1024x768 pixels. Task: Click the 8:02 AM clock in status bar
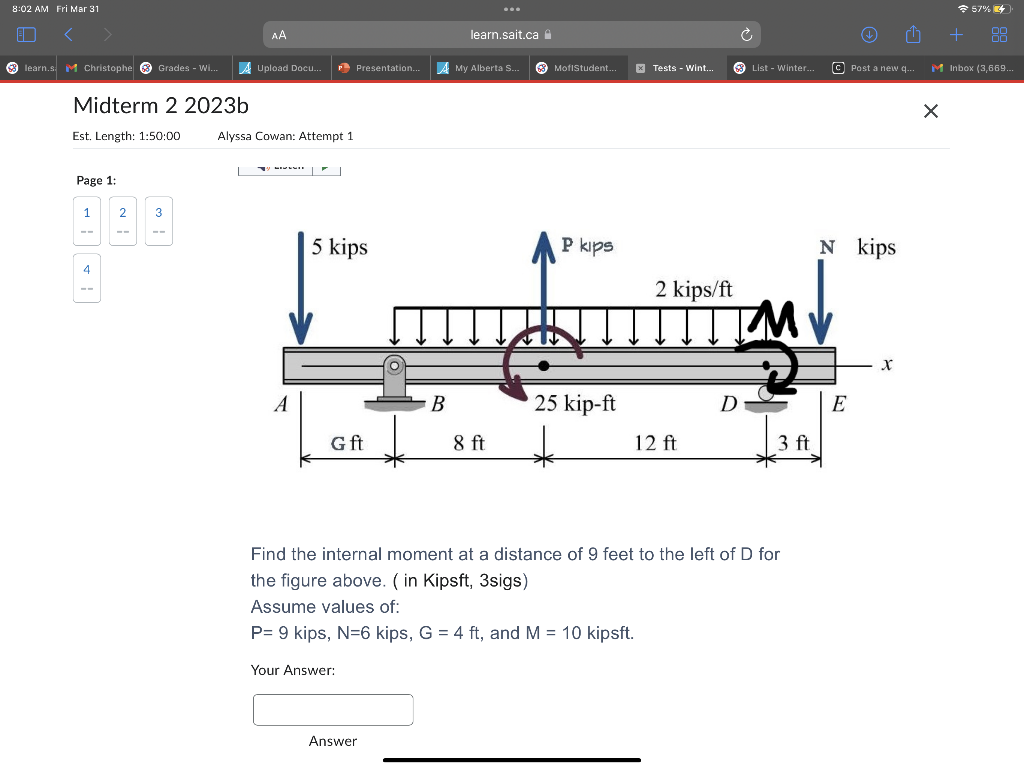[x=30, y=9]
